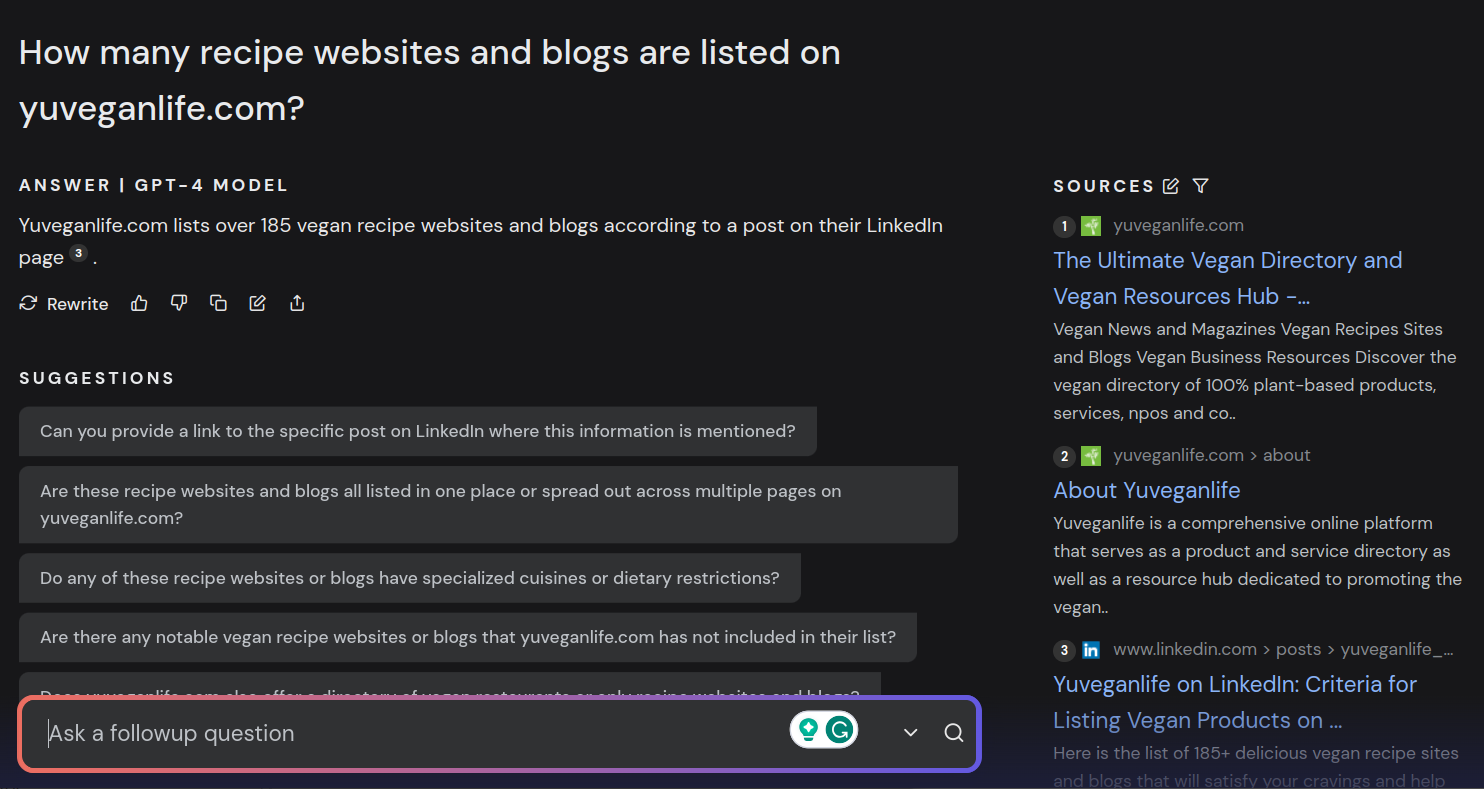Click the www.linkedin.com posts breadcrumb
Screen dimensions: 1484x789
[1284, 649]
